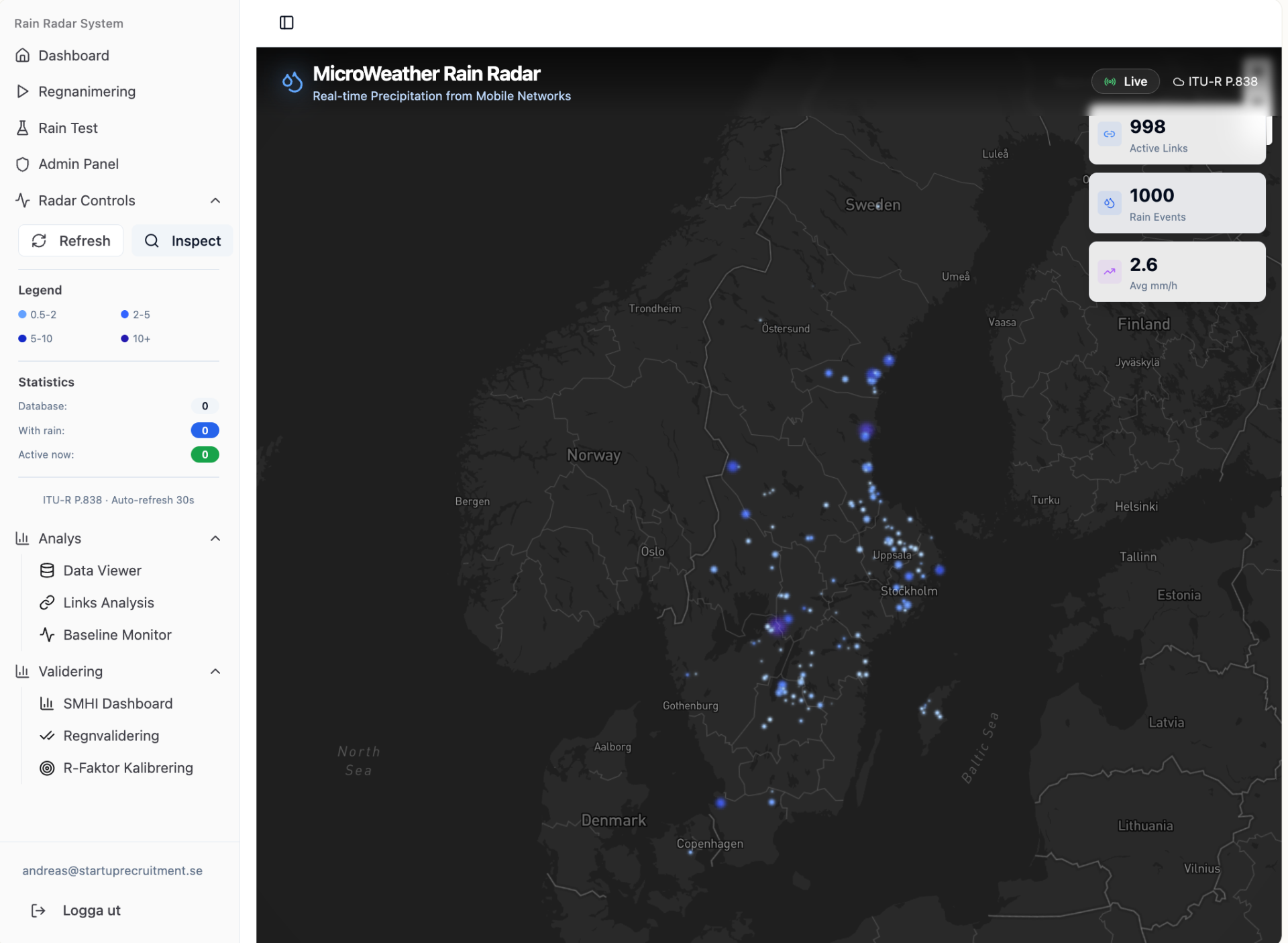Image resolution: width=1288 pixels, height=943 pixels.
Task: Switch to the SMHI Dashboard view
Action: click(x=117, y=703)
